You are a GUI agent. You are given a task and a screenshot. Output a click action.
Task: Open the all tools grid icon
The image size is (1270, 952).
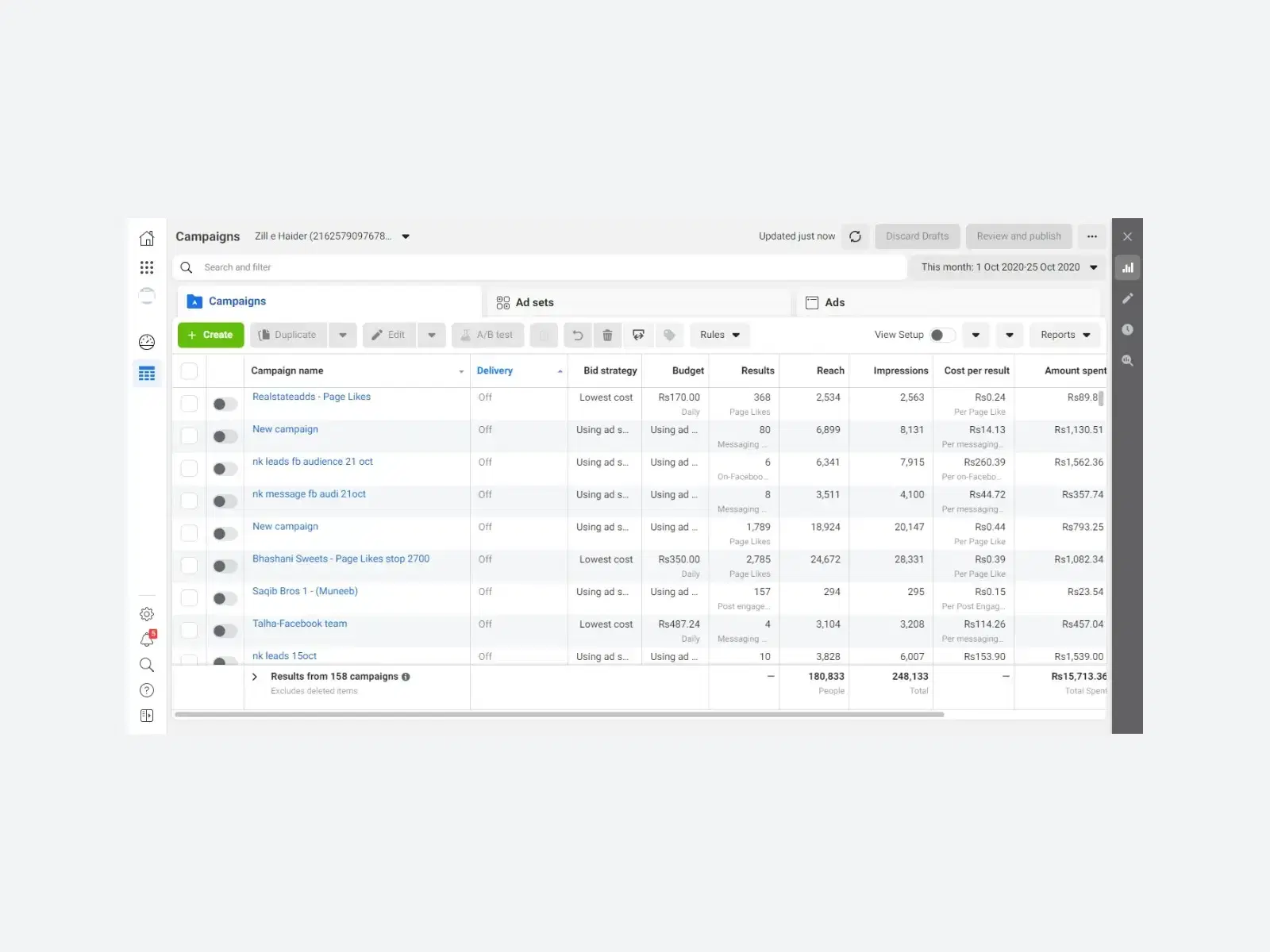click(147, 267)
